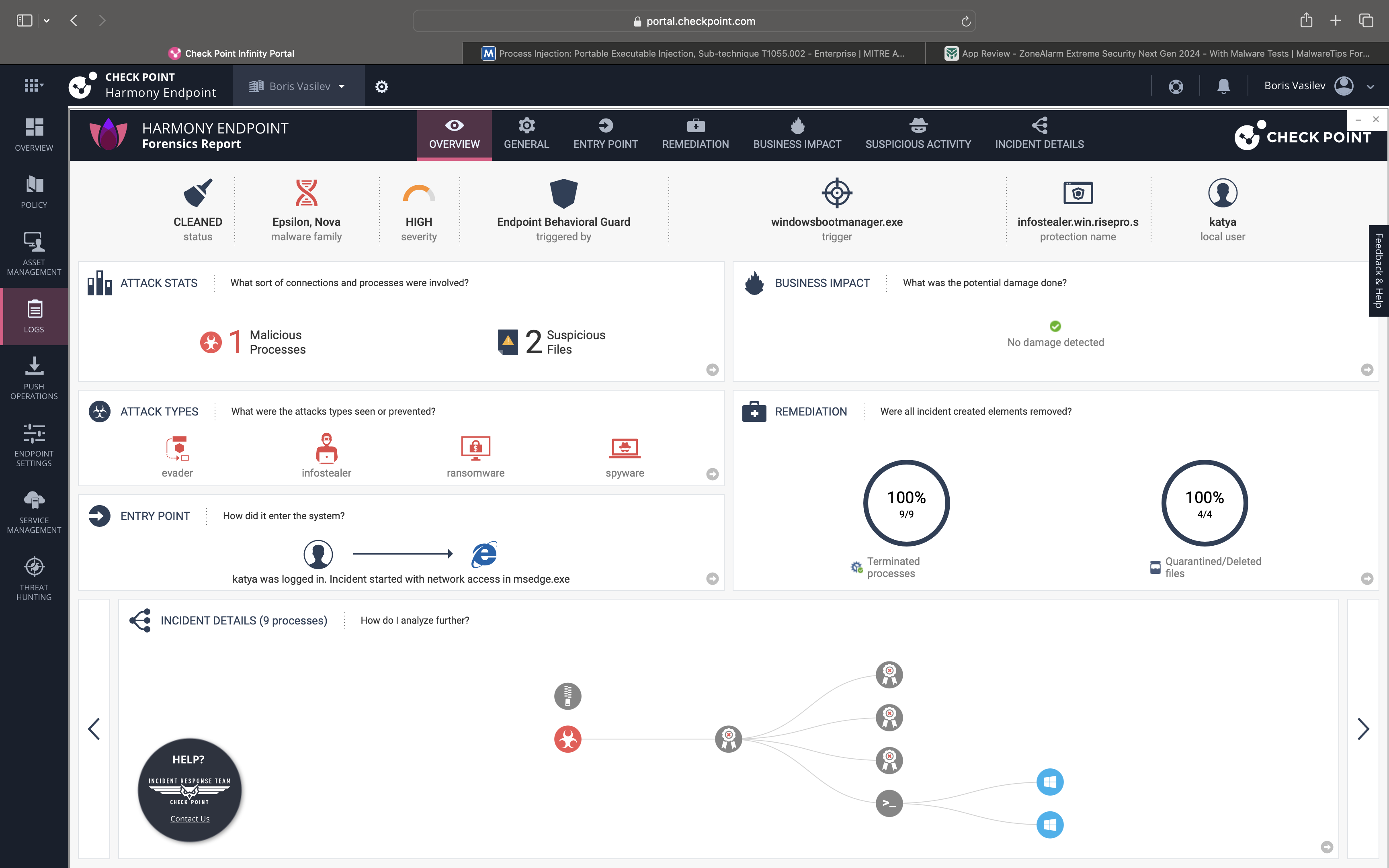Open Service Management in the sidebar

point(34,512)
